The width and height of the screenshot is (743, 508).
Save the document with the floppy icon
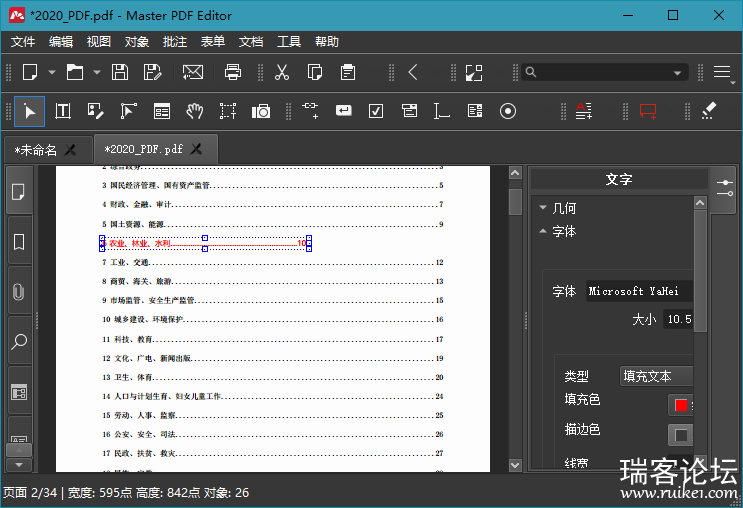(120, 73)
